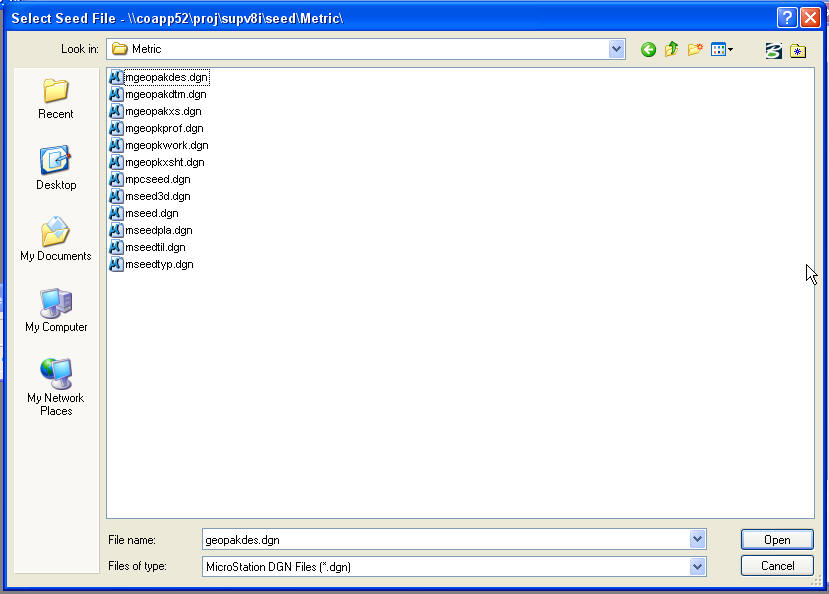The width and height of the screenshot is (829, 594).
Task: Browse My Network Places
Action: pos(56,387)
